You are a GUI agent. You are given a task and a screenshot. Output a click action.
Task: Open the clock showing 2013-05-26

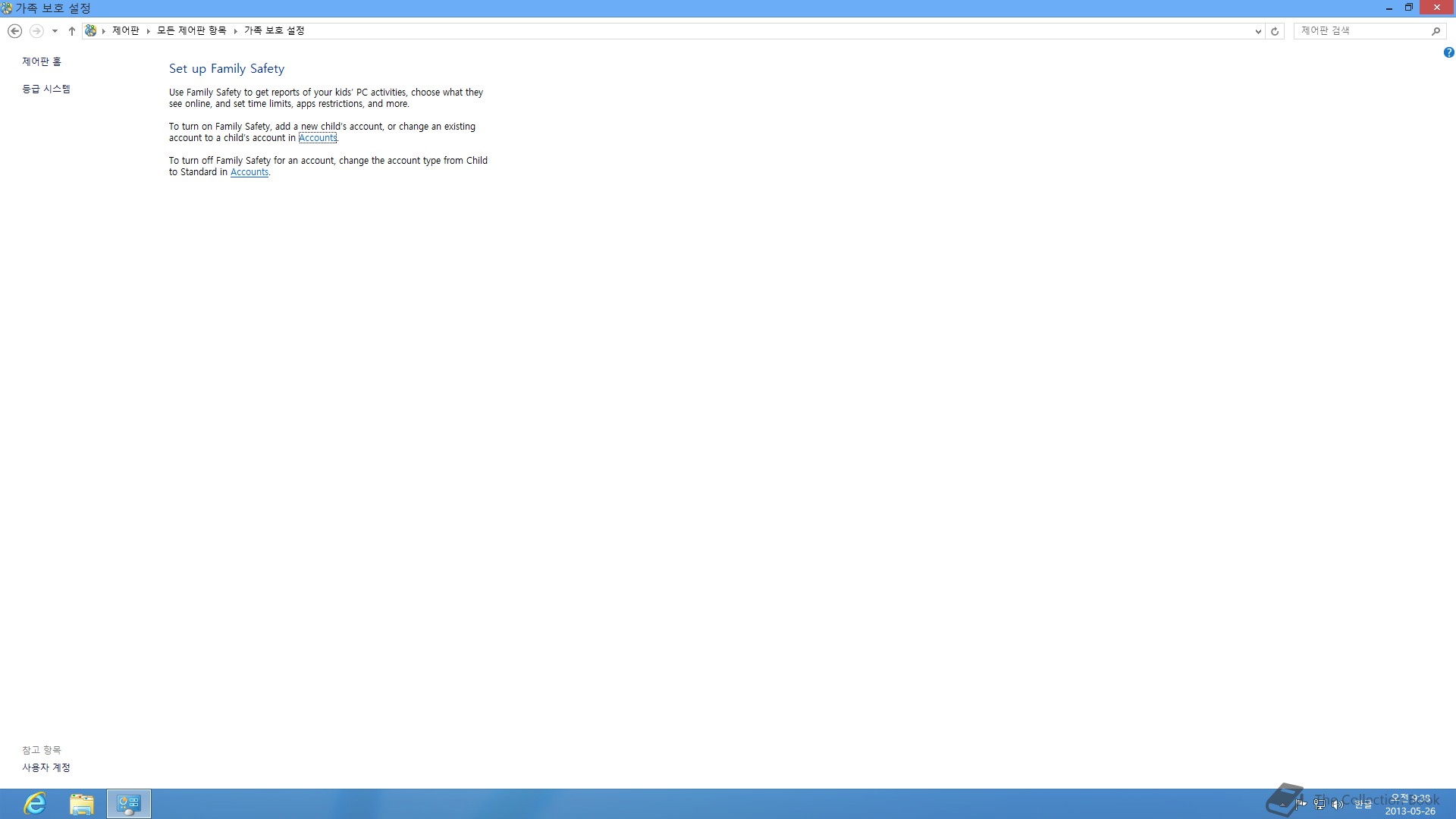[1410, 805]
